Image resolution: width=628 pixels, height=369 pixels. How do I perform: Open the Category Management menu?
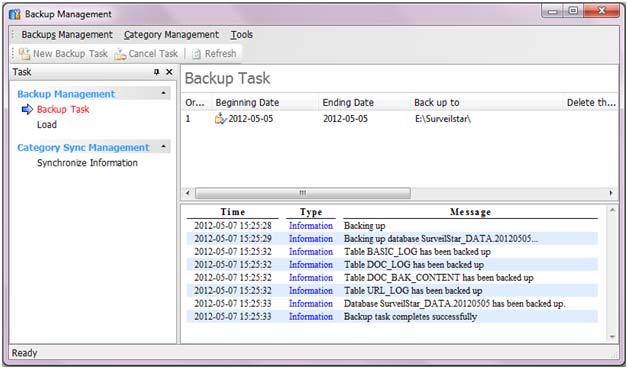pyautogui.click(x=171, y=35)
